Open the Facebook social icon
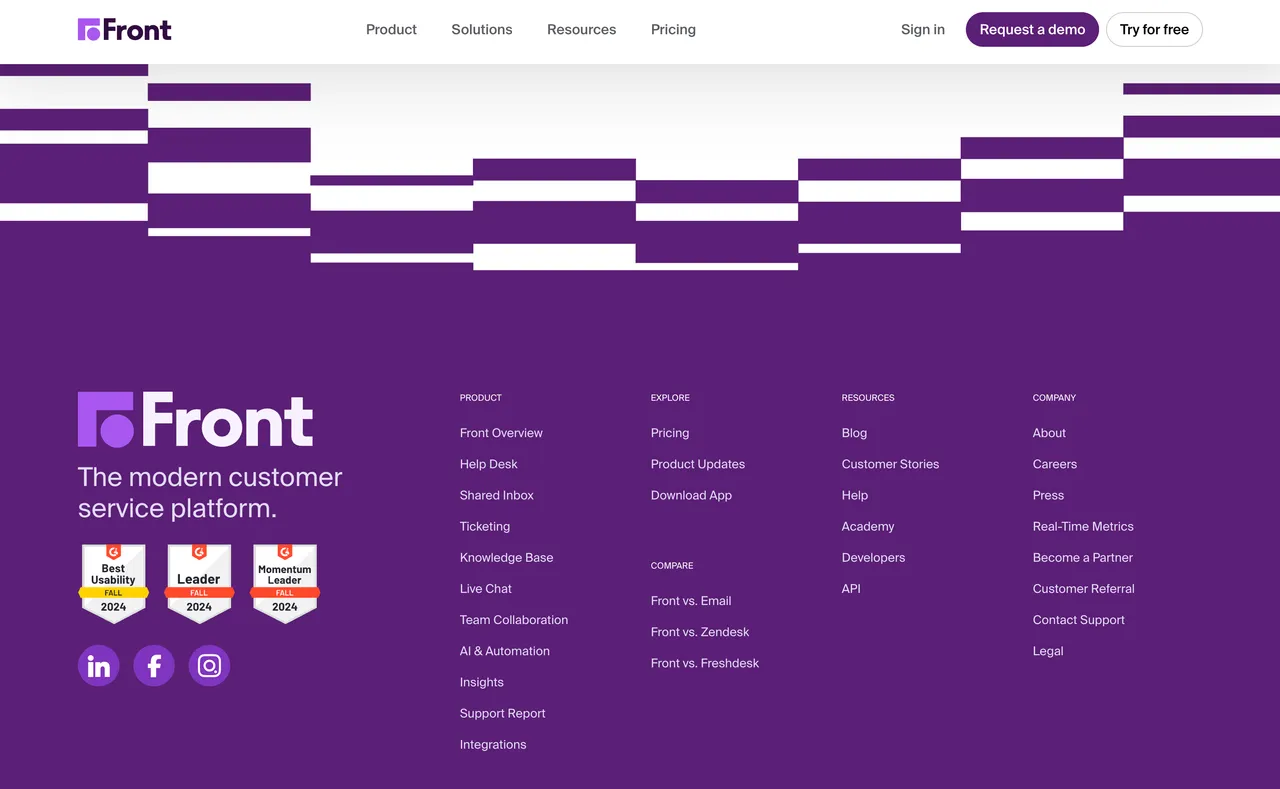Viewport: 1280px width, 789px height. click(x=154, y=666)
